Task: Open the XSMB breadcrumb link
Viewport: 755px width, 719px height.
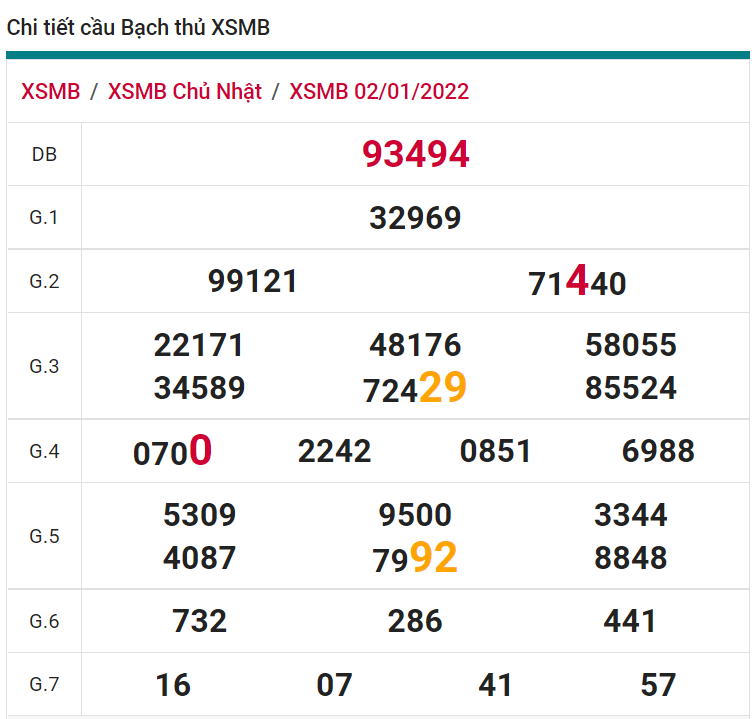Action: (50, 92)
